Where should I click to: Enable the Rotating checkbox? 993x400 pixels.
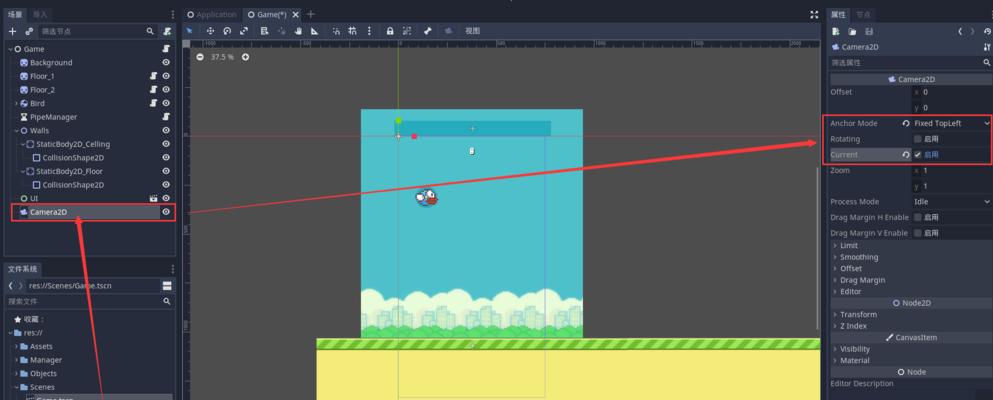918,139
